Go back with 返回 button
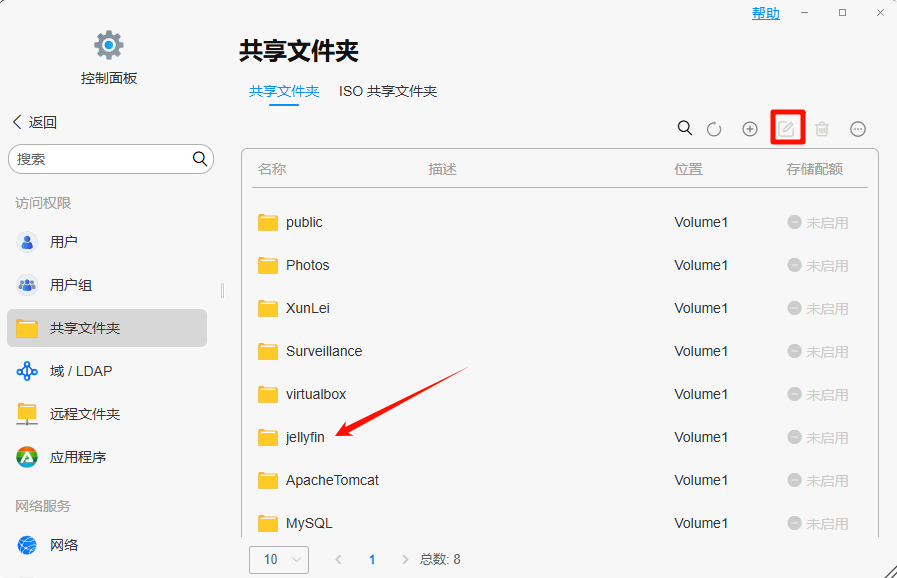This screenshot has height=578, width=897. (x=35, y=122)
